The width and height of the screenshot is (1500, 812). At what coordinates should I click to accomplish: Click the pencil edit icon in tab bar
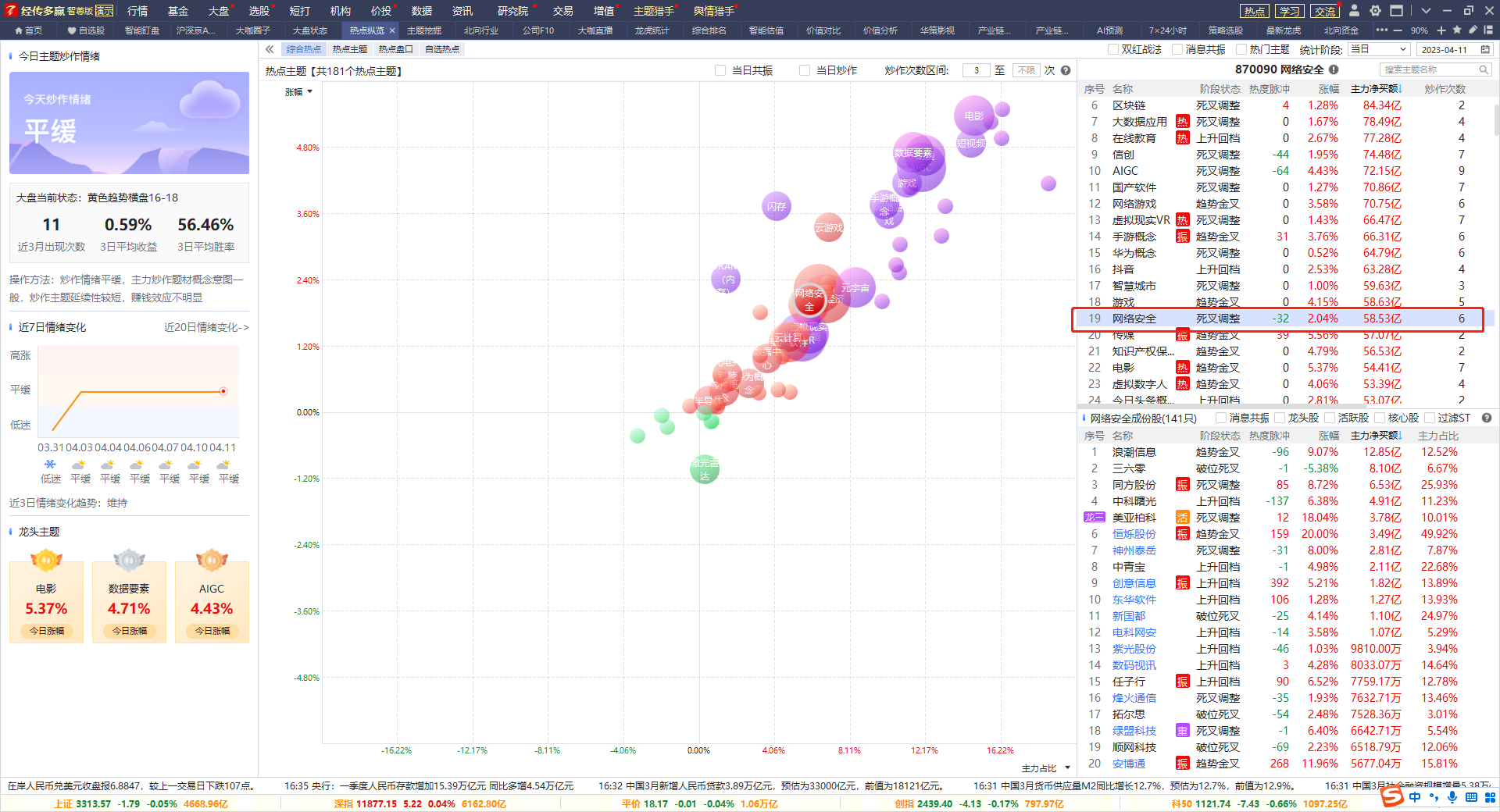(1473, 30)
